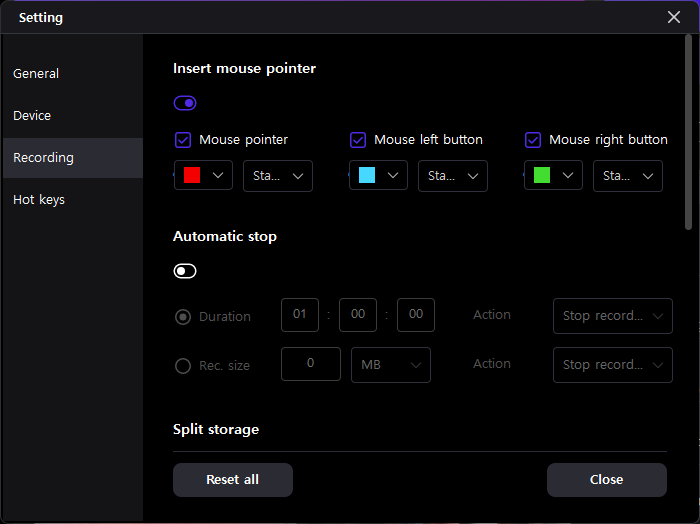This screenshot has width=700, height=524.
Task: Click the Reset all button
Action: (x=233, y=480)
